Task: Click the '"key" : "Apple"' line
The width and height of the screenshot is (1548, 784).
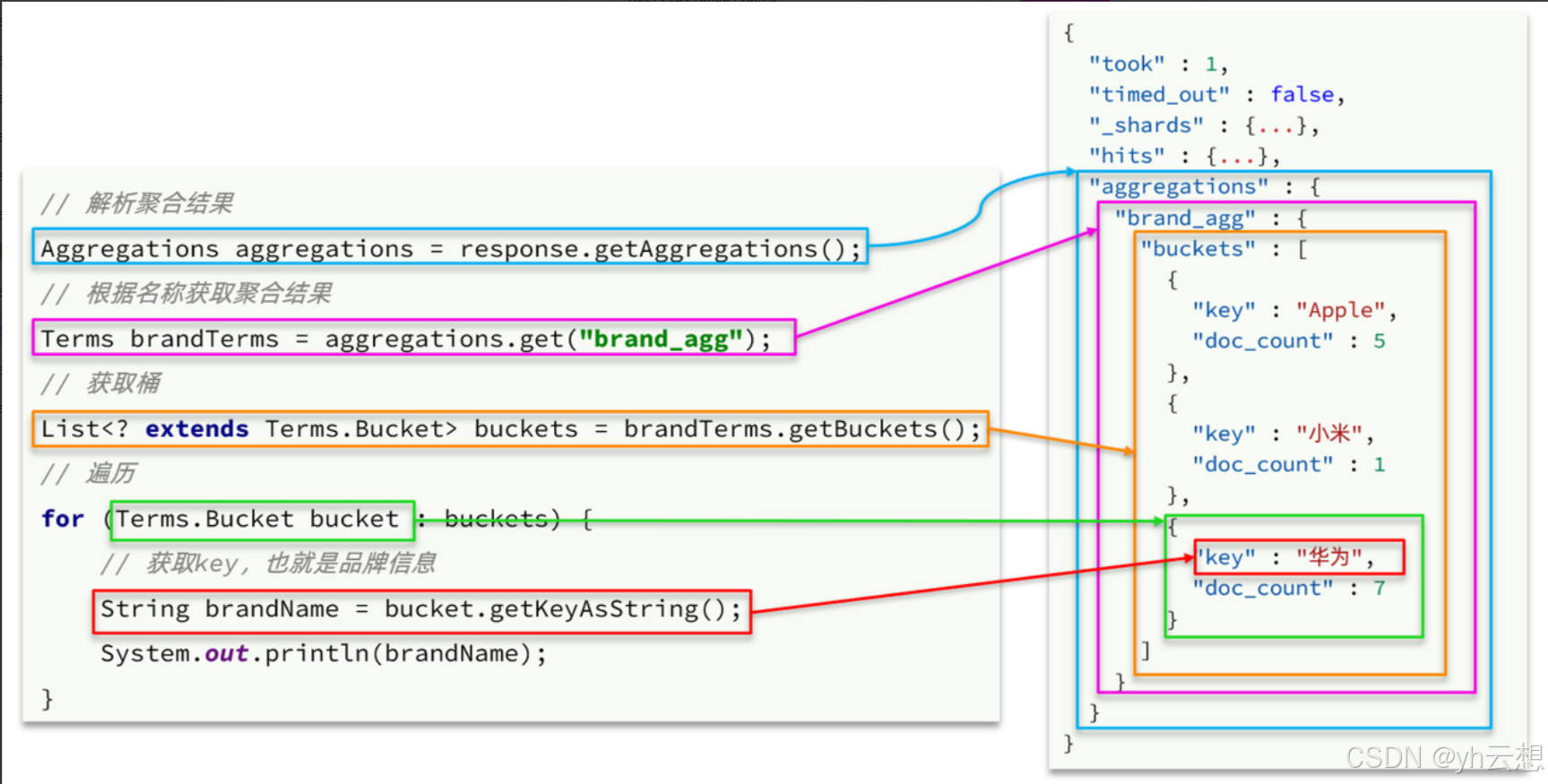Action: pos(1294,310)
